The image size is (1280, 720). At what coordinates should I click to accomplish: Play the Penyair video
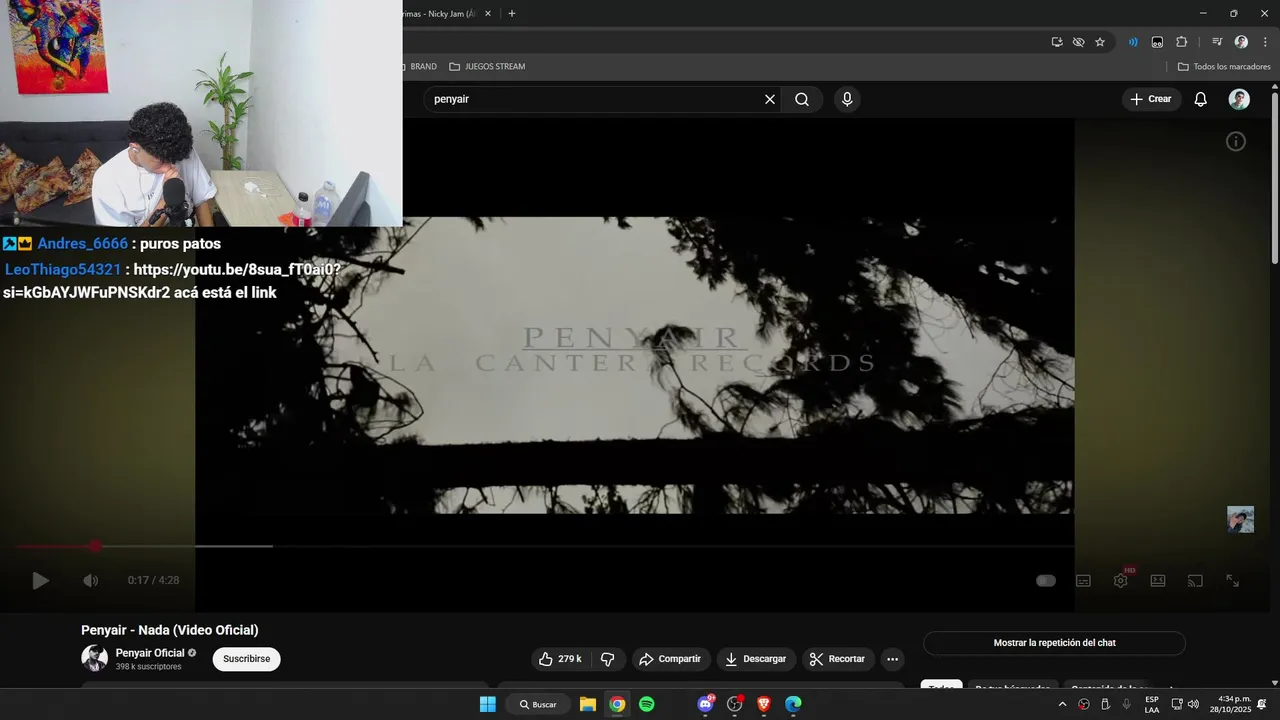tap(40, 580)
